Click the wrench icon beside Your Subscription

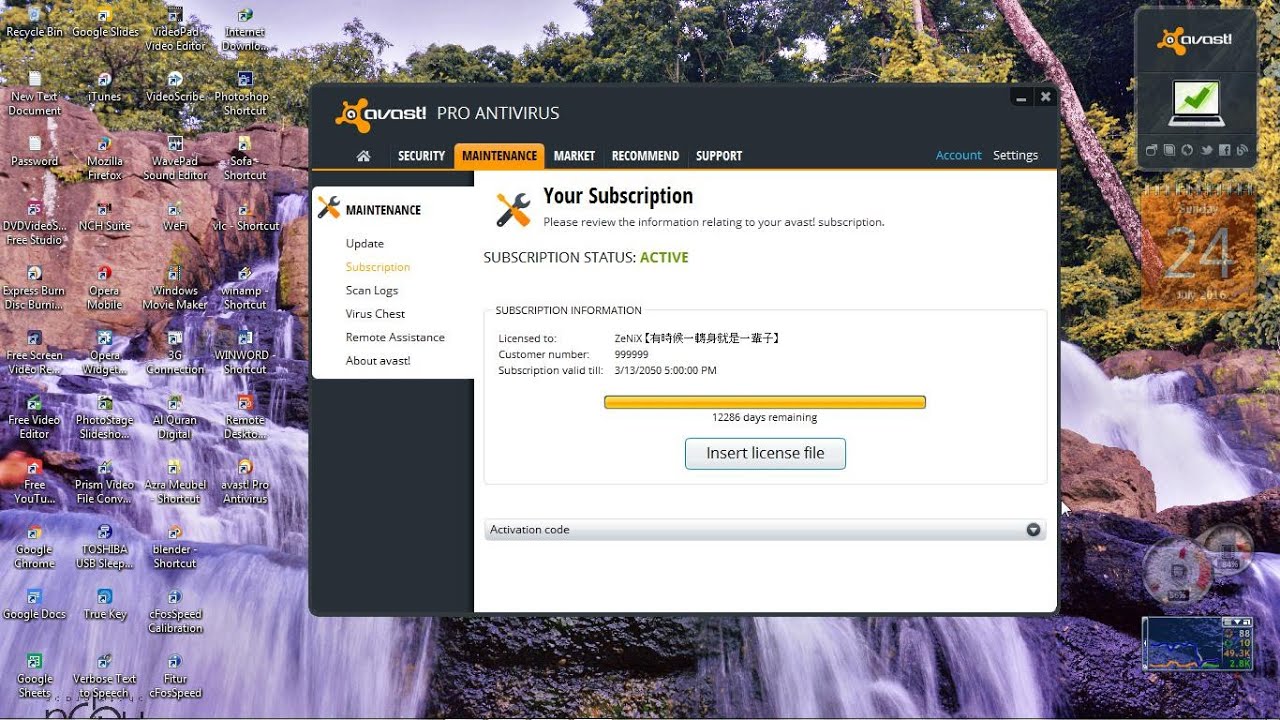514,209
